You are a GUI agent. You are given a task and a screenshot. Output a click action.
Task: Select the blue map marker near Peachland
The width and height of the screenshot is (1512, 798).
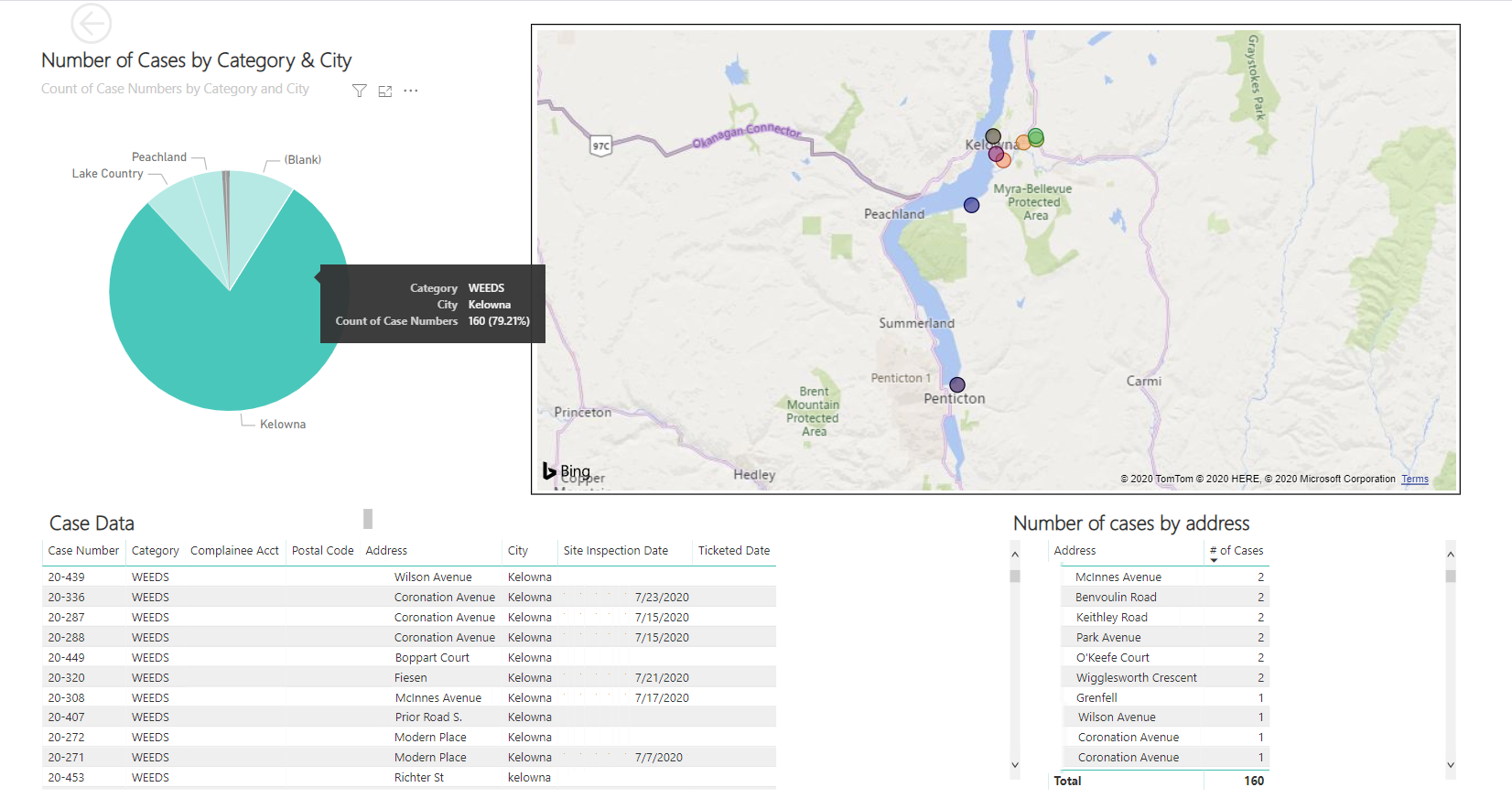972,205
